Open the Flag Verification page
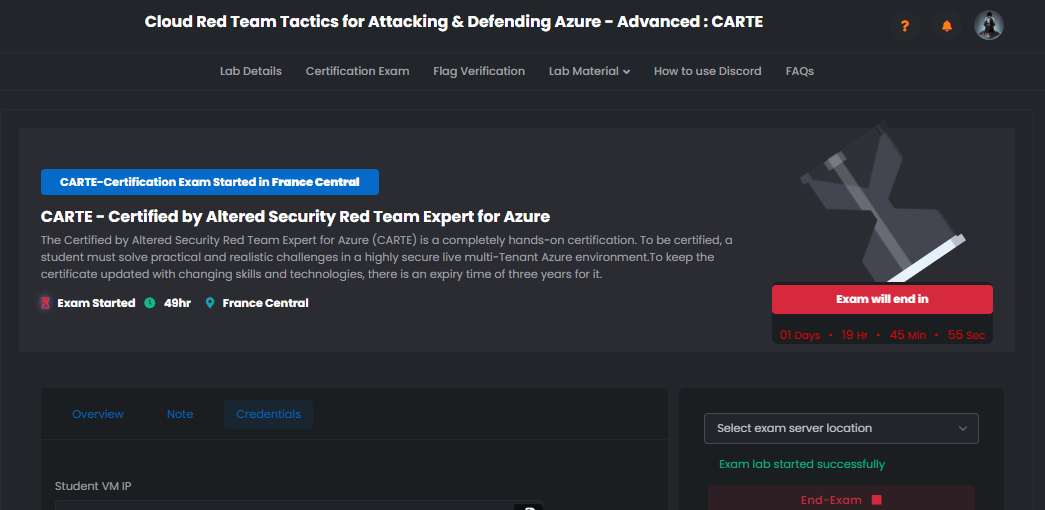 pos(479,71)
